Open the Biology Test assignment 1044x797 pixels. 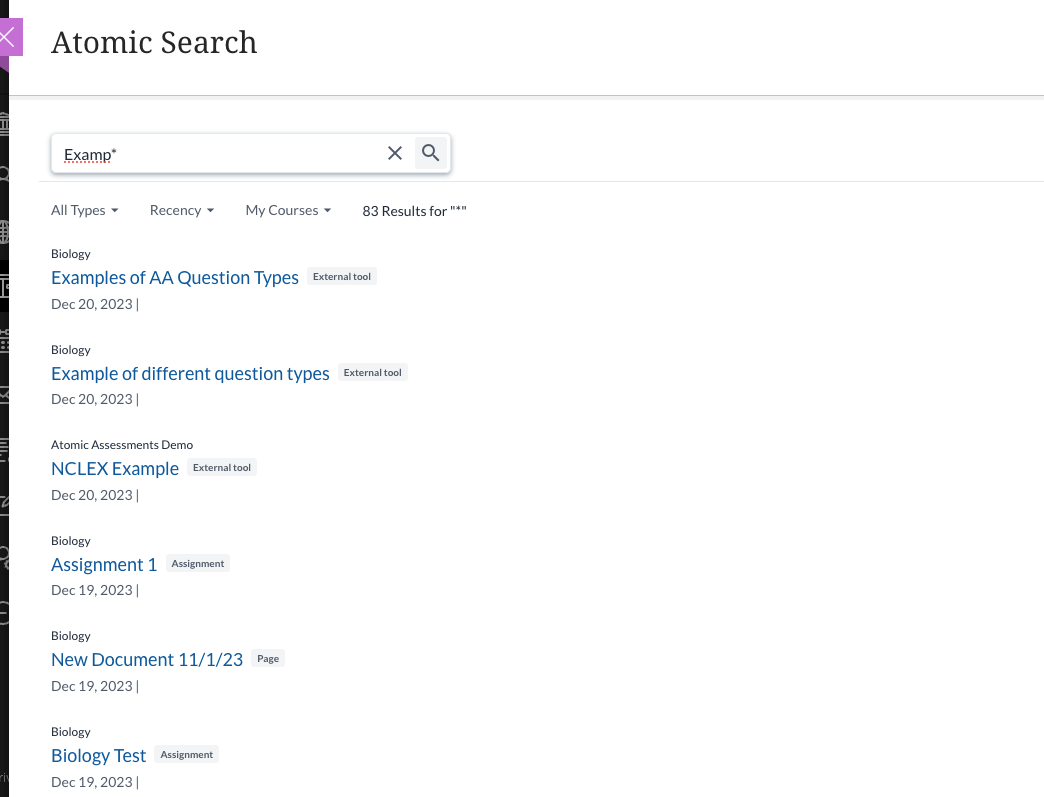click(x=99, y=756)
